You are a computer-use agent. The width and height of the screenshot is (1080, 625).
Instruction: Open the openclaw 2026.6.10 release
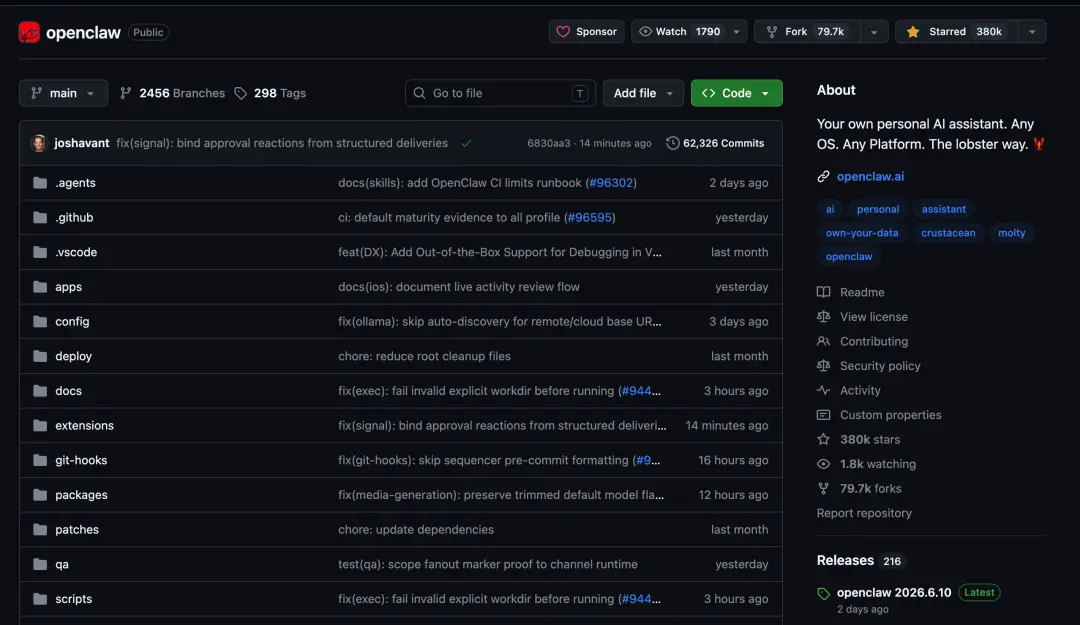pos(893,593)
